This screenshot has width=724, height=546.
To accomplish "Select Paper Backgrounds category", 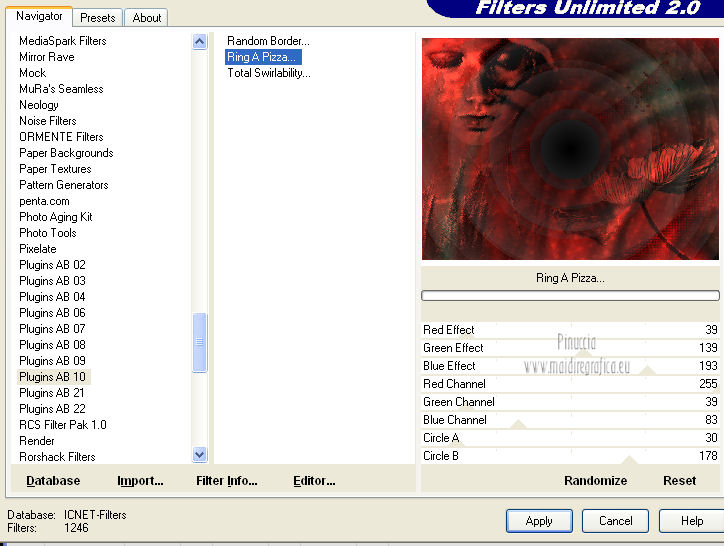I will pyautogui.click(x=66, y=153).
